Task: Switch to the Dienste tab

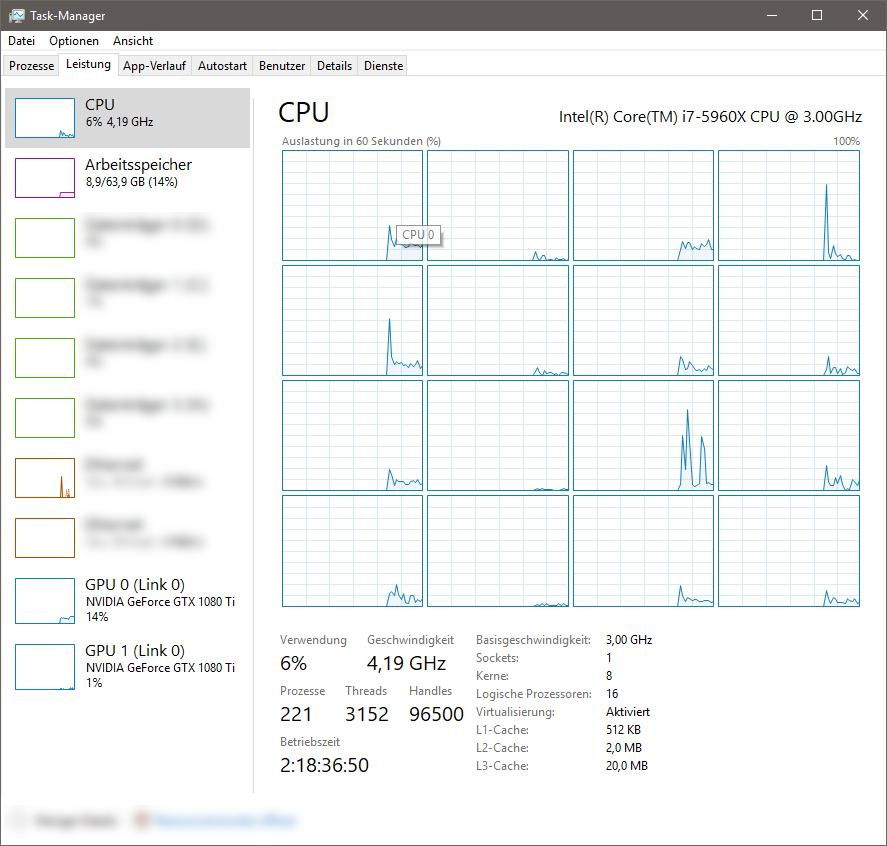Action: tap(383, 66)
